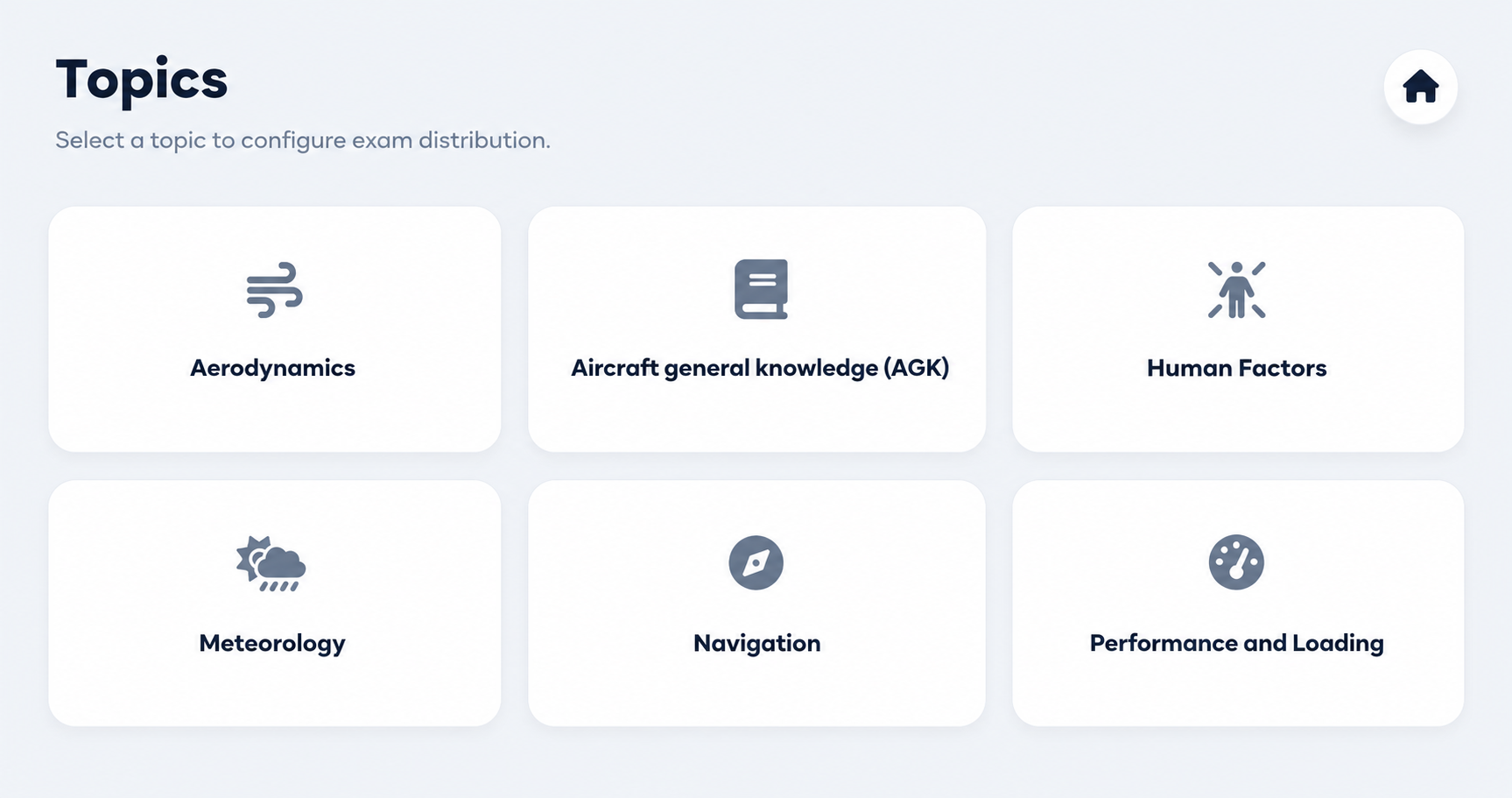Open the Navigation topic card

756,603
